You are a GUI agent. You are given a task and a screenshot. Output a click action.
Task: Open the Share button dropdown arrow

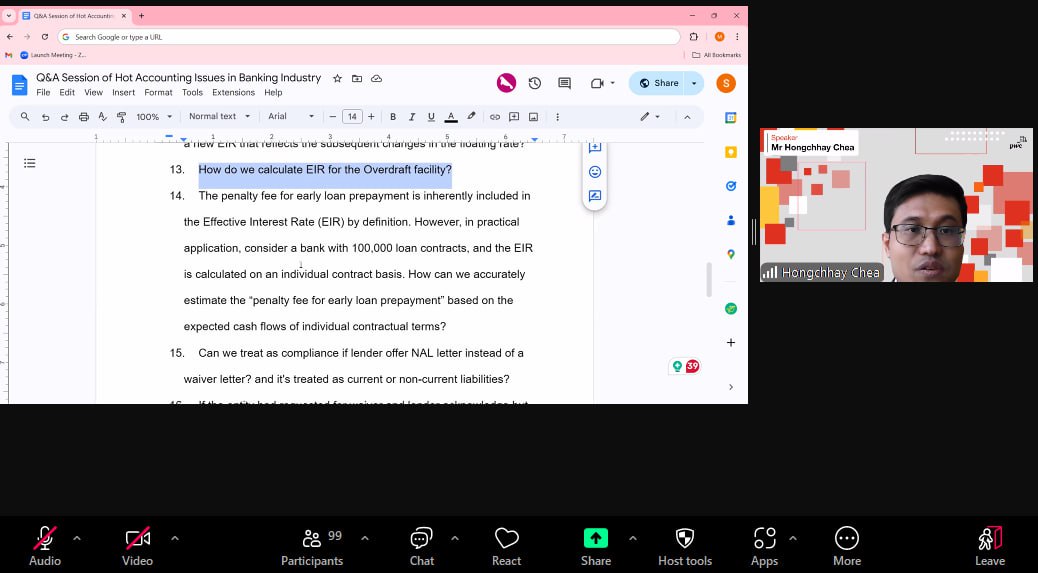point(694,83)
